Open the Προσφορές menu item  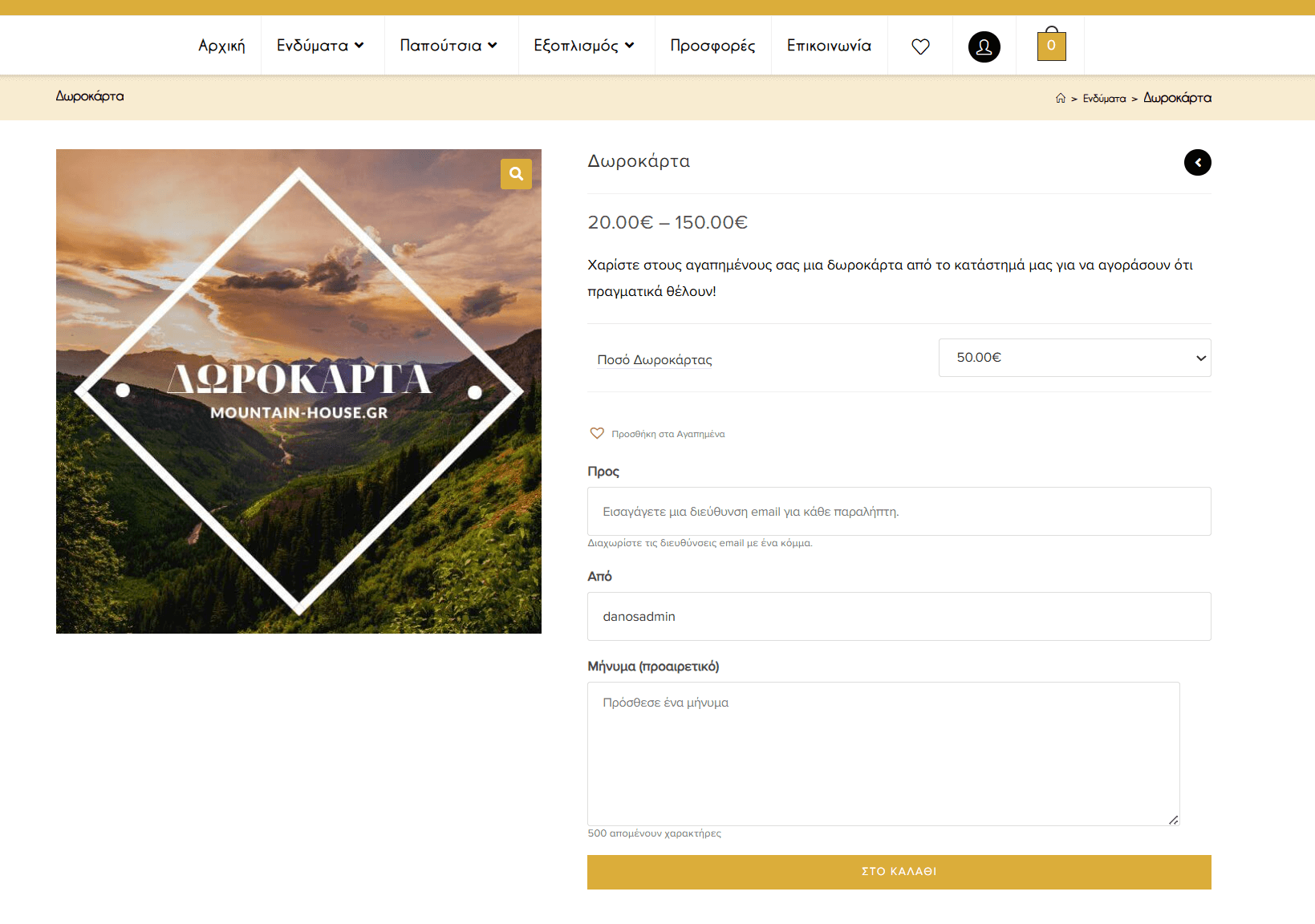tap(712, 46)
